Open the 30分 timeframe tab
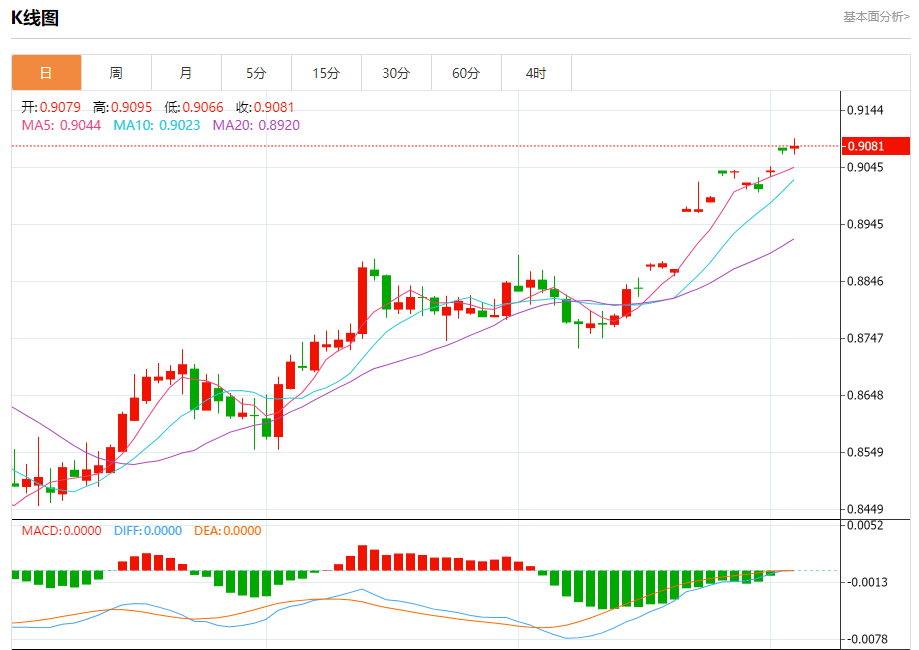 [x=396, y=73]
